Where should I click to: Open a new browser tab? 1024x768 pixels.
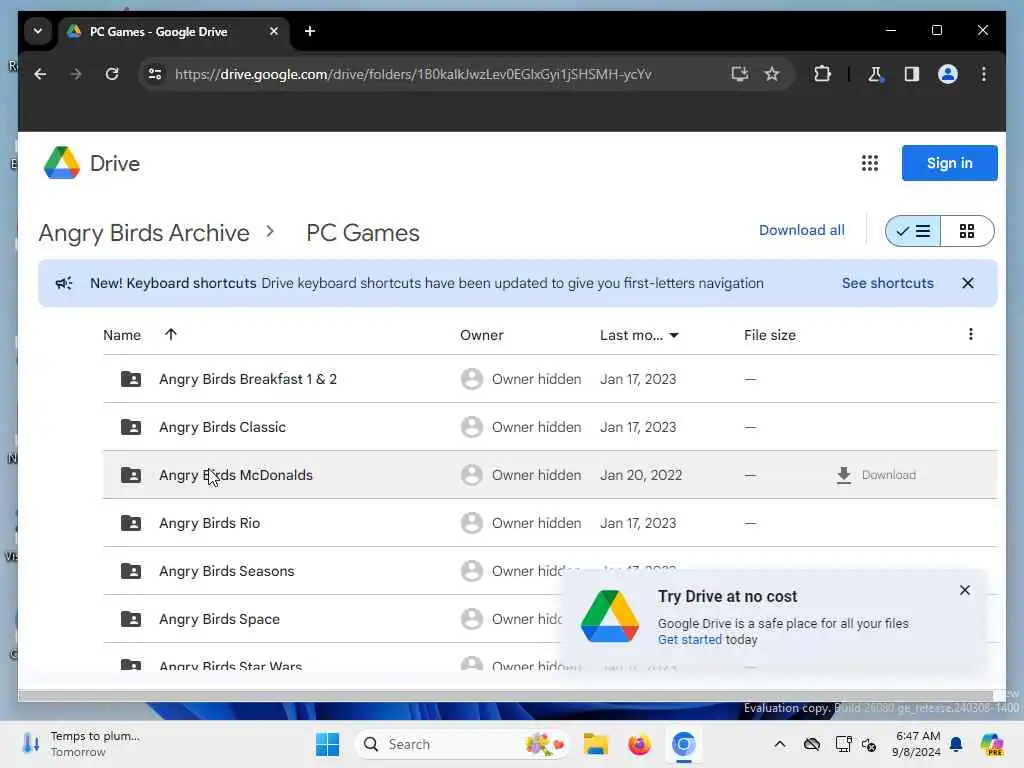(310, 31)
